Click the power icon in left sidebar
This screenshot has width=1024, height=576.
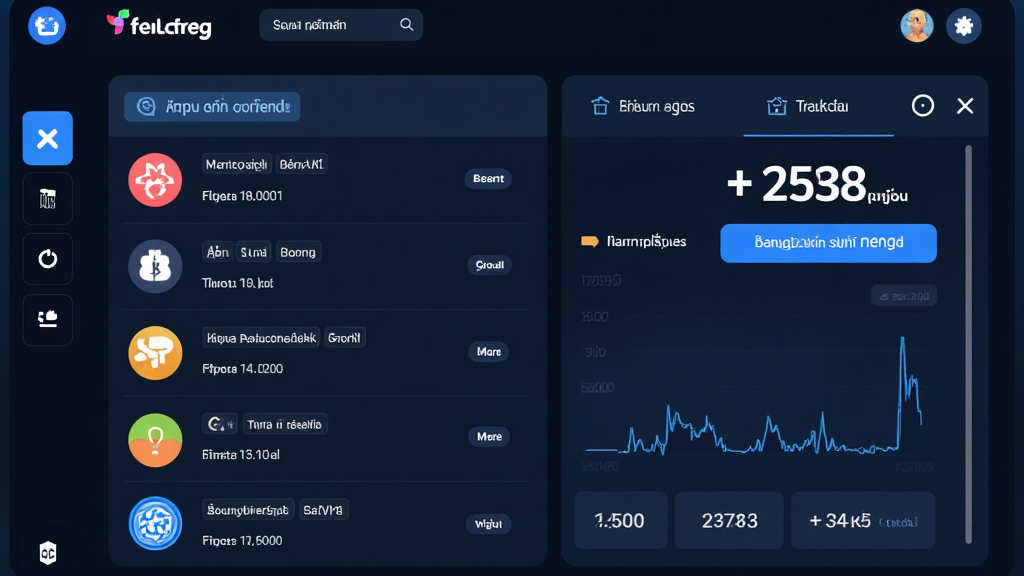[x=47, y=259]
